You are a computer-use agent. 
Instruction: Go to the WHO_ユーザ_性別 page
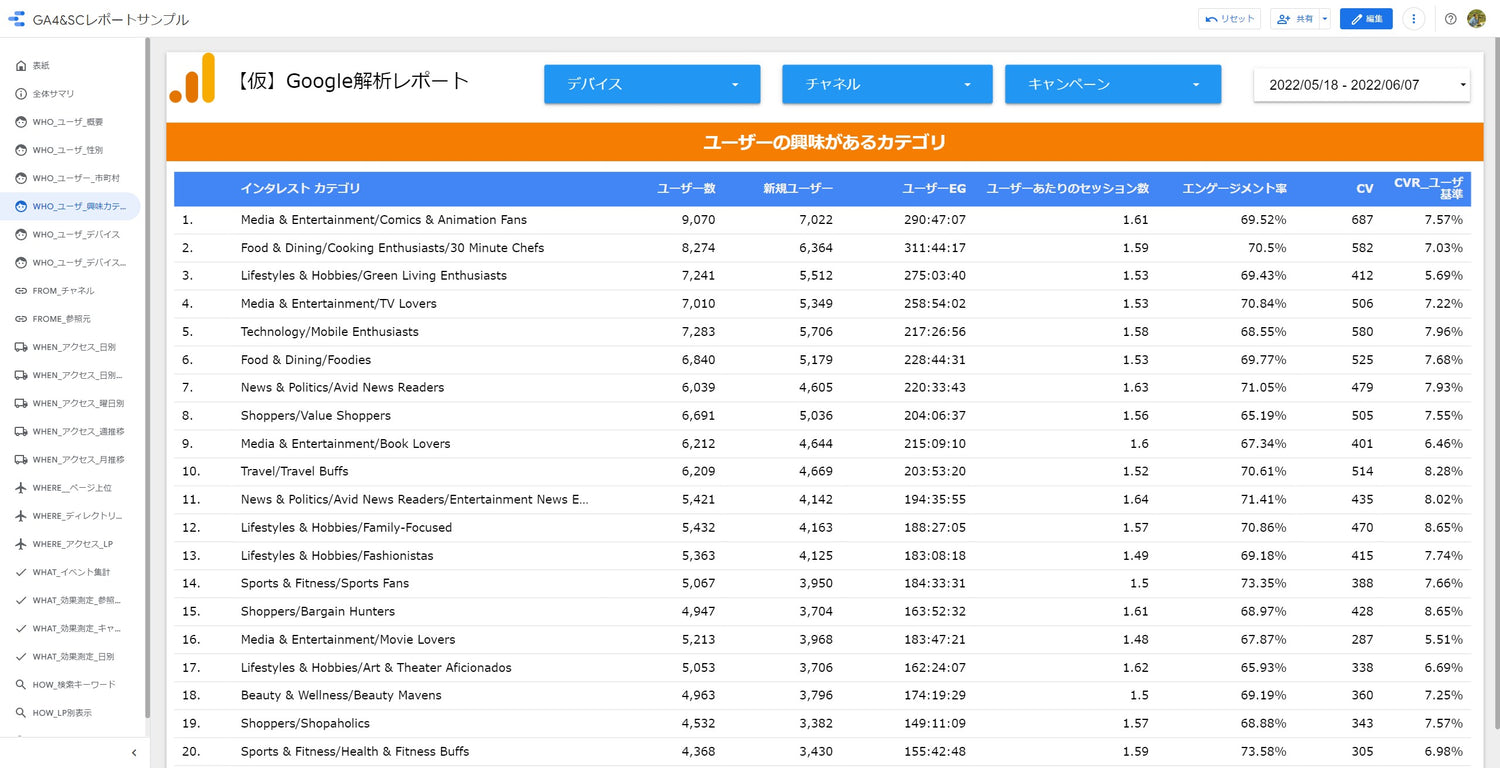click(68, 150)
